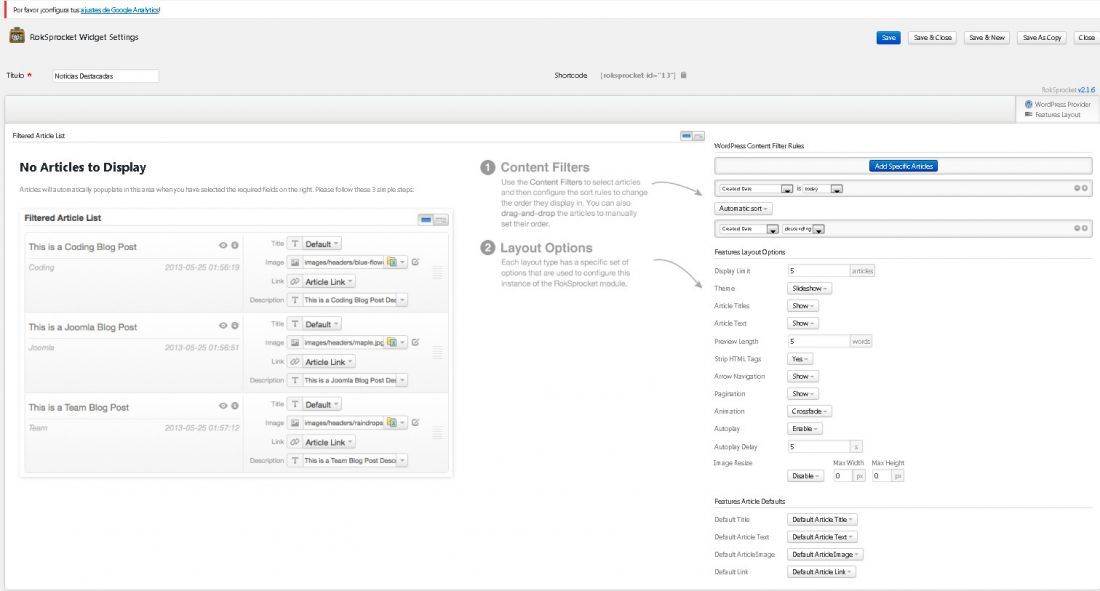Click the Display Limit input field
The image size is (1100, 591).
pyautogui.click(x=818, y=270)
